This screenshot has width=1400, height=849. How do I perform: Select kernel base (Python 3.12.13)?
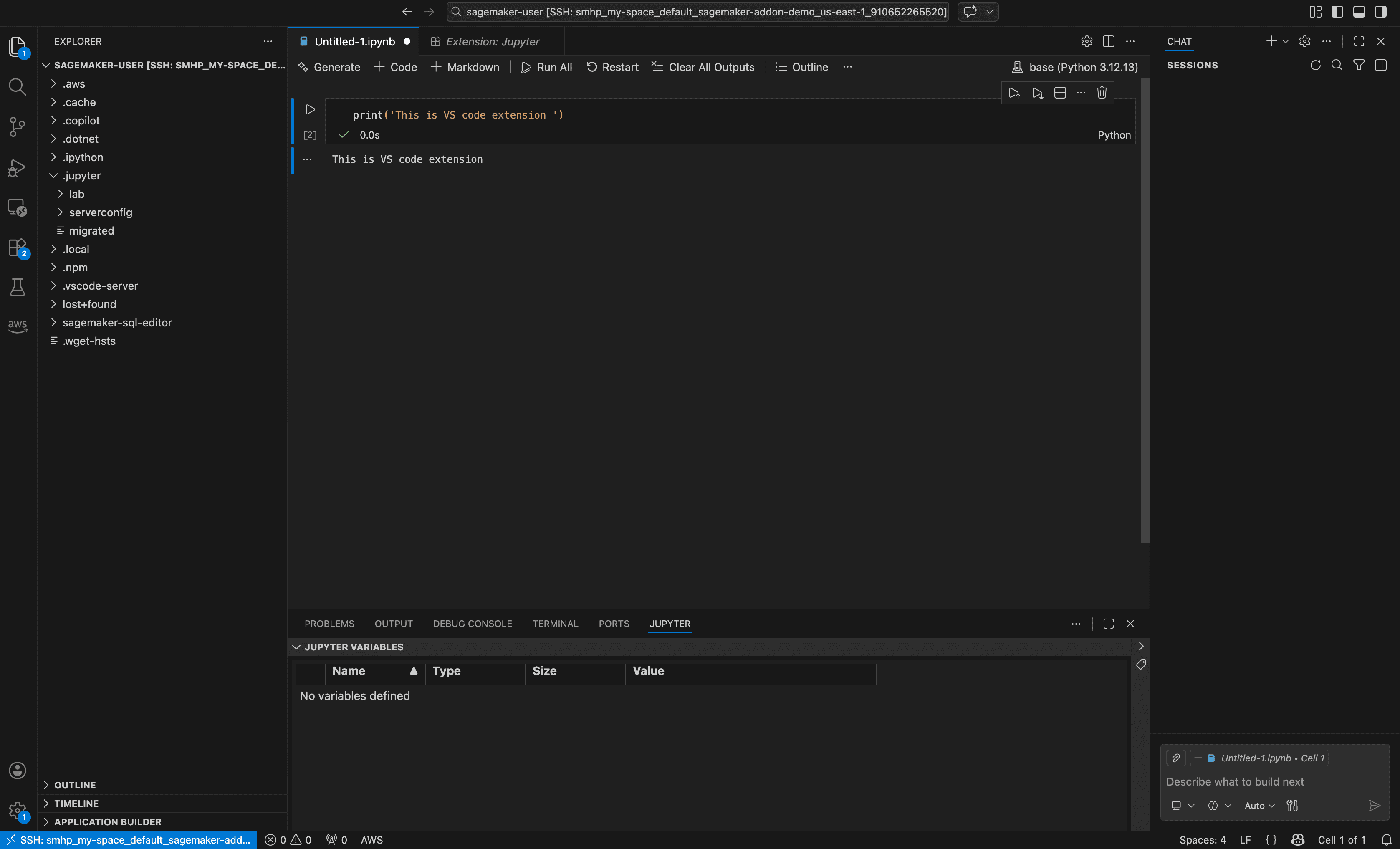coord(1075,67)
